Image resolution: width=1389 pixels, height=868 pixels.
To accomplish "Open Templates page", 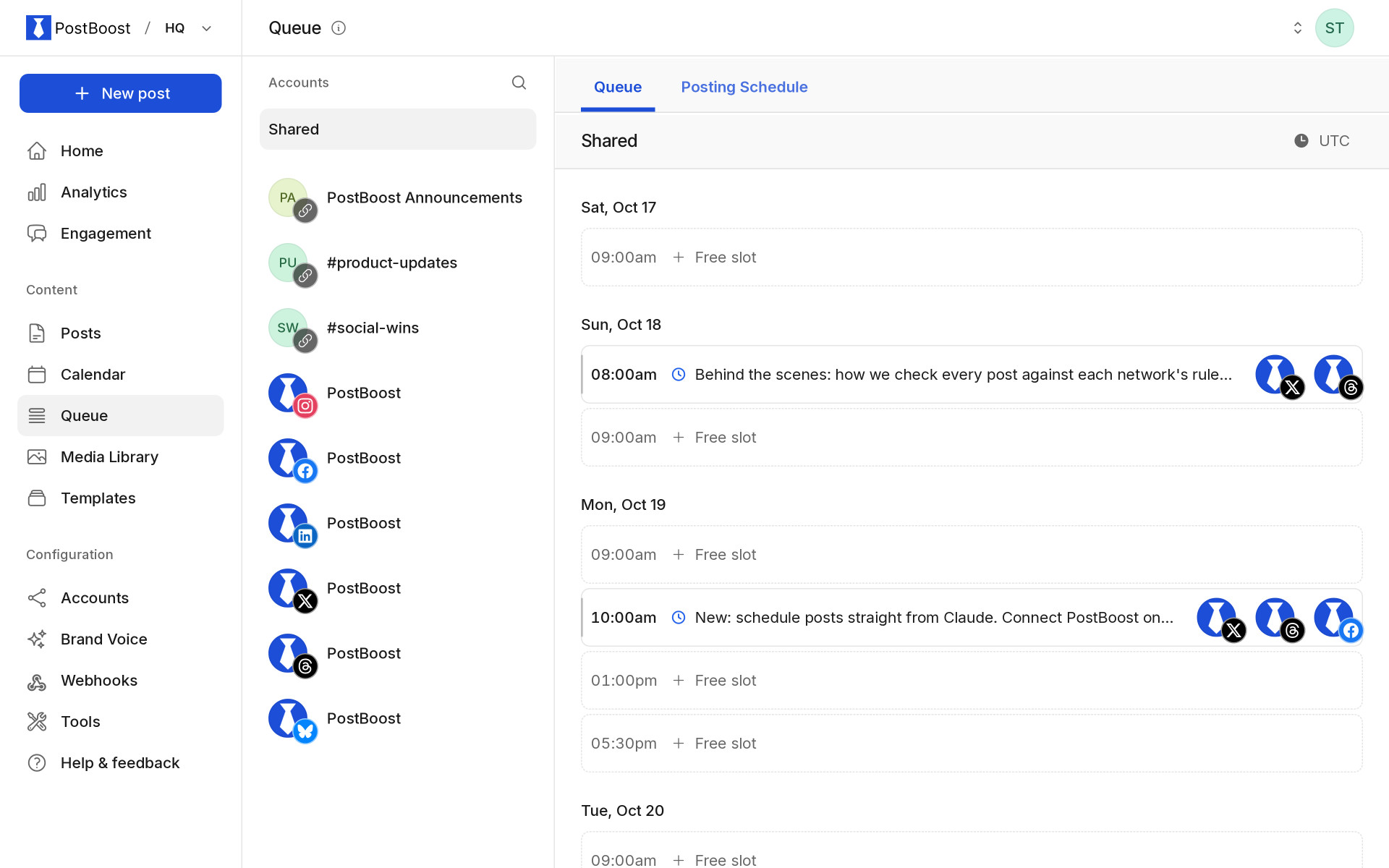I will [x=120, y=498].
